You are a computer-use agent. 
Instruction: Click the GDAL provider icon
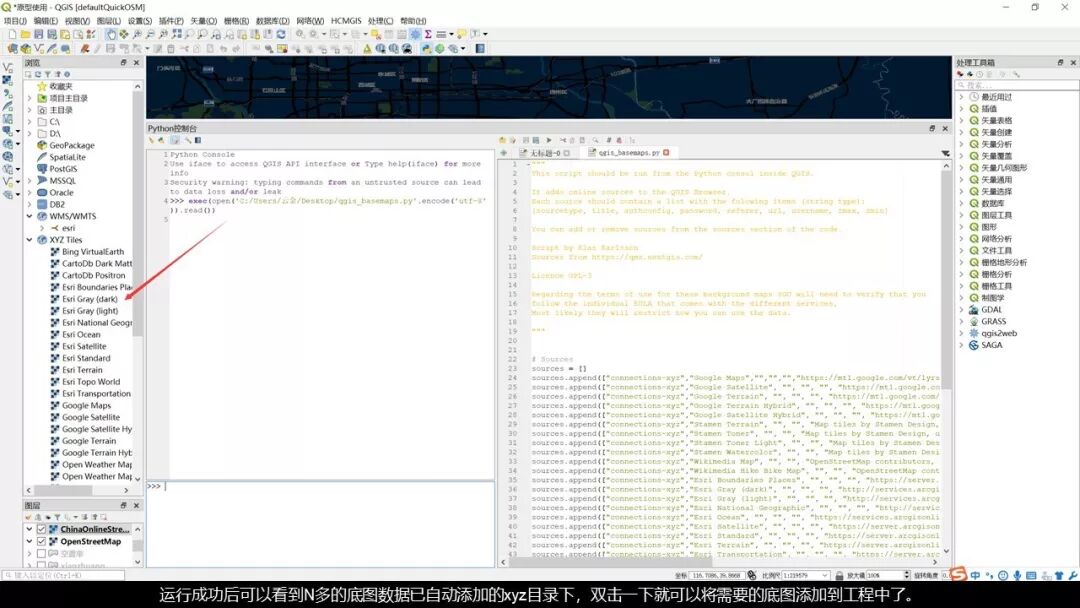click(974, 310)
